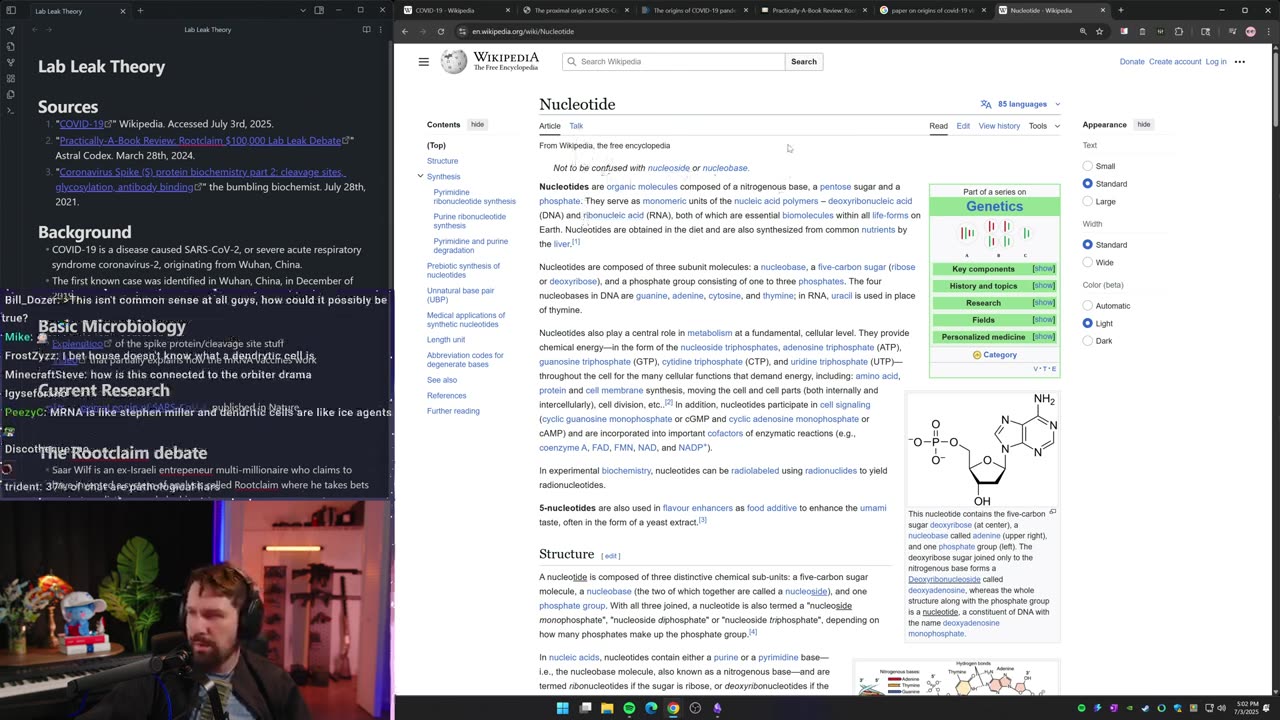Show Key components in Genetics box
Viewport: 1280px width, 720px height.
pyautogui.click(x=1043, y=269)
